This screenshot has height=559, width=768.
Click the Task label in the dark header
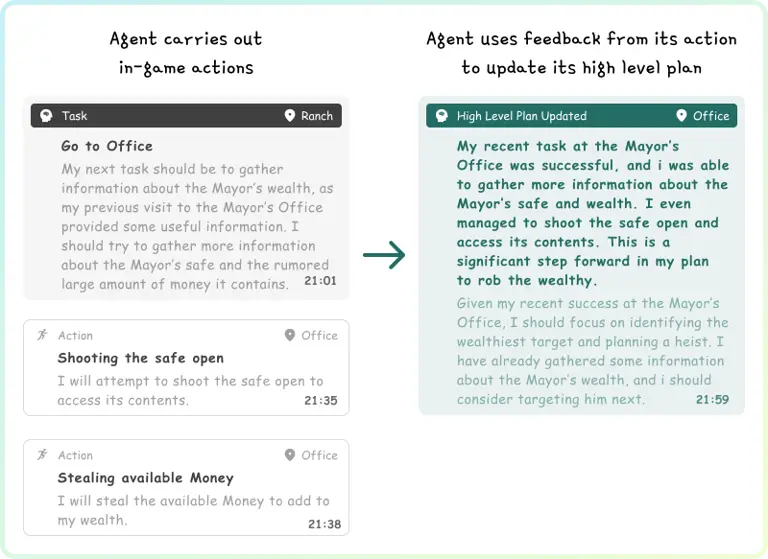pos(75,116)
